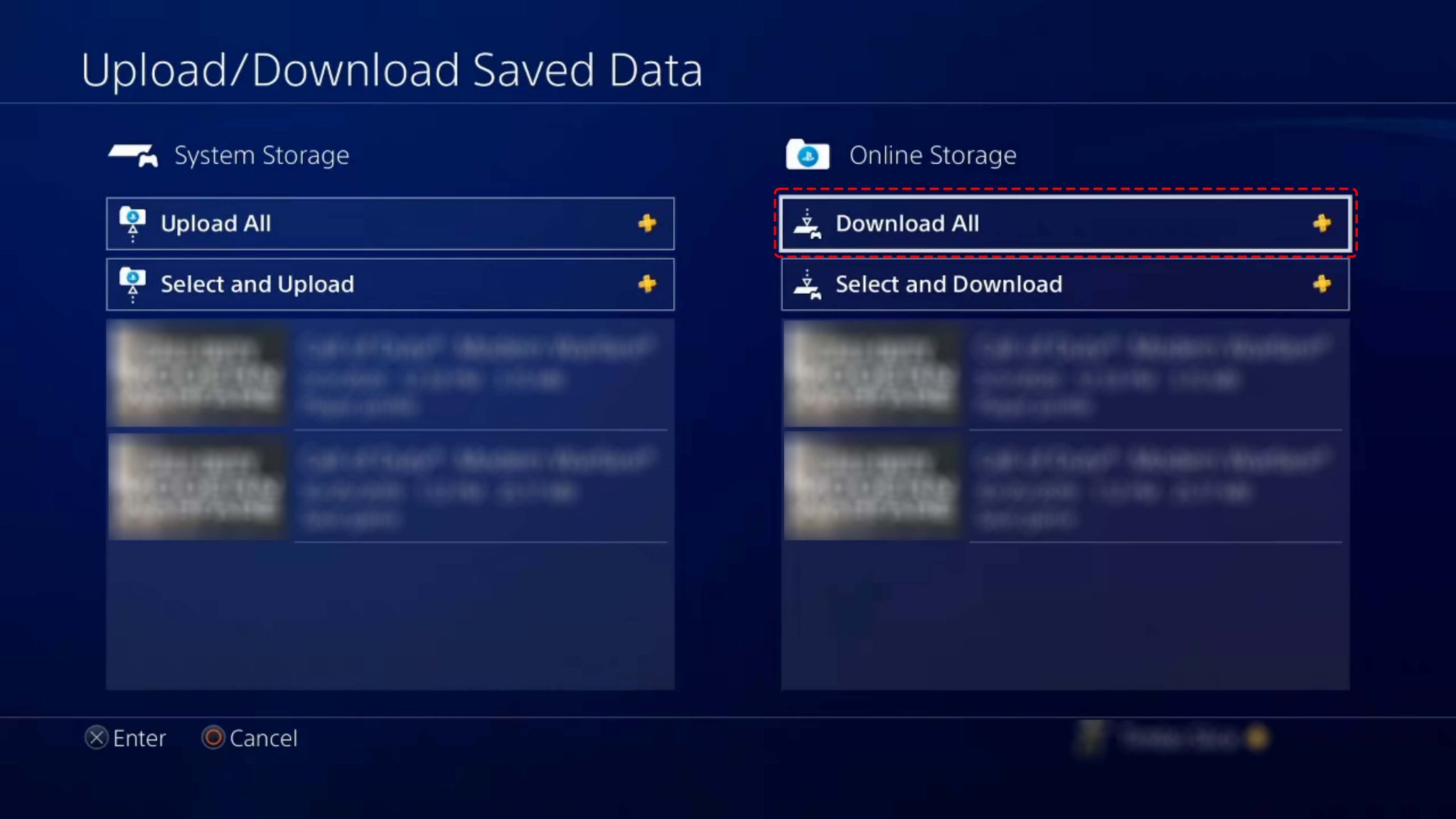This screenshot has width=1456, height=819.
Task: Toggle the yellow plus on Select and Upload
Action: [x=647, y=284]
